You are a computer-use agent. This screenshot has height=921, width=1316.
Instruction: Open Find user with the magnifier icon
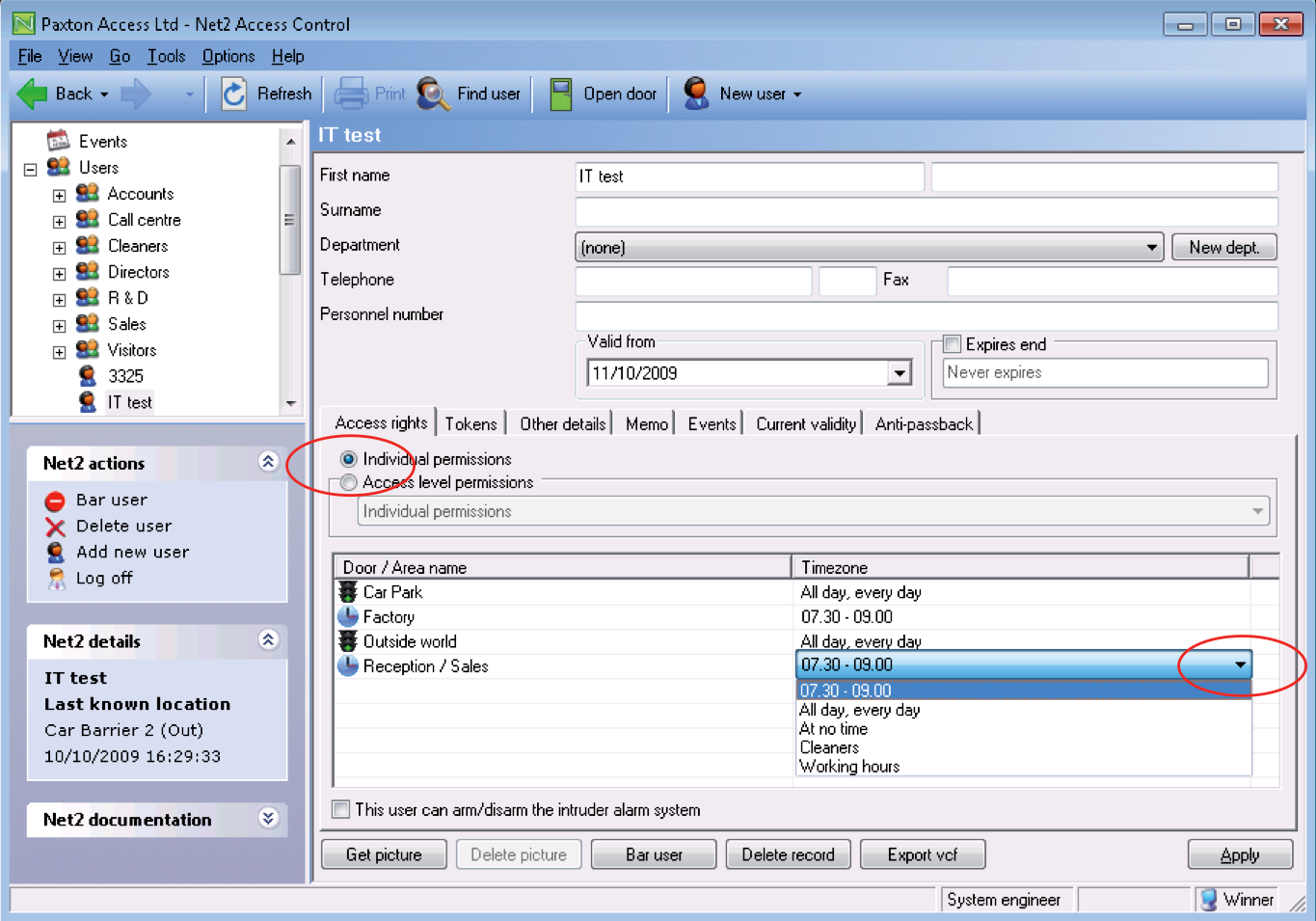pos(433,93)
